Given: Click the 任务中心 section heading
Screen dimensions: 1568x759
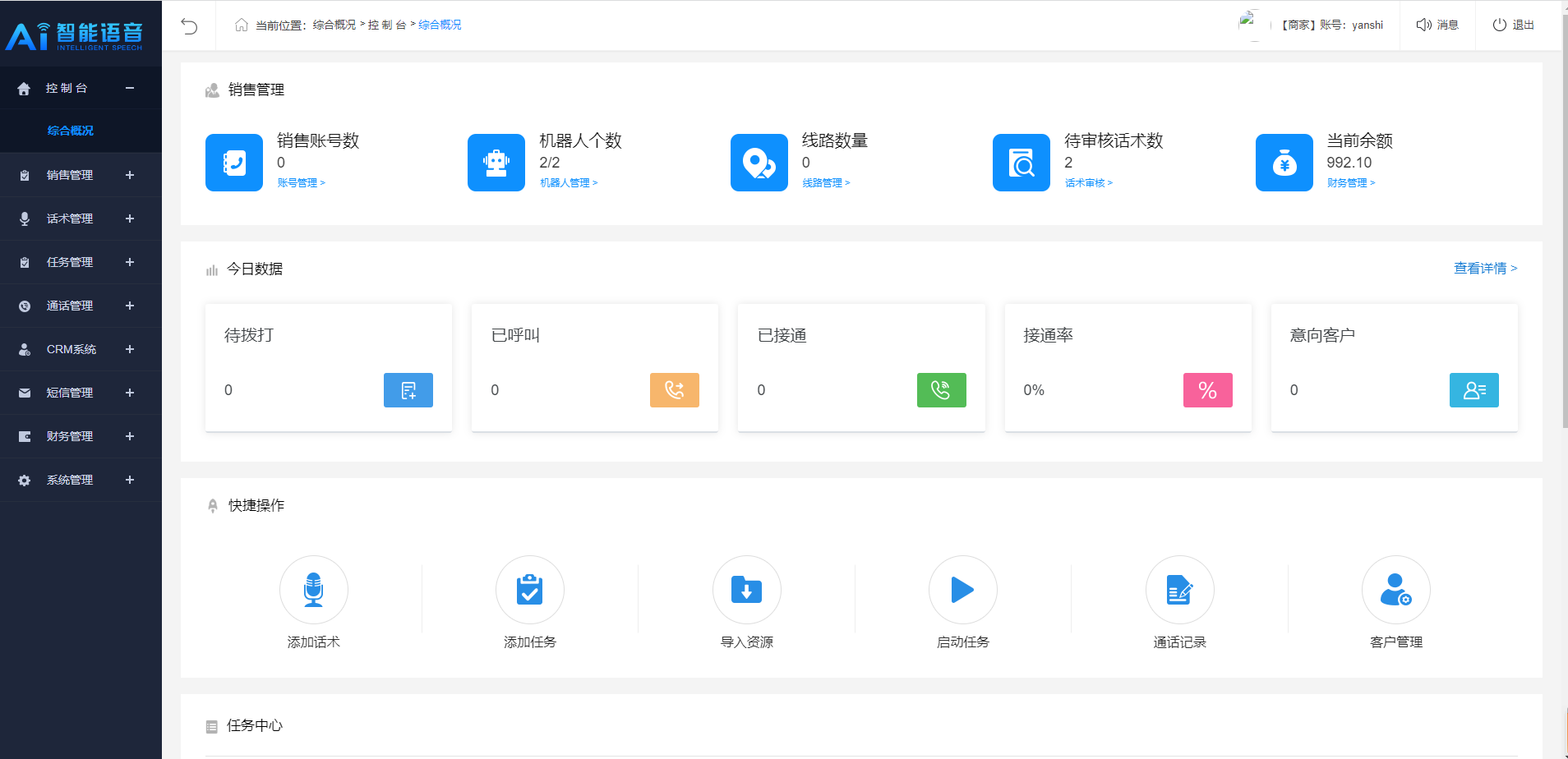Looking at the screenshot, I should [x=255, y=725].
